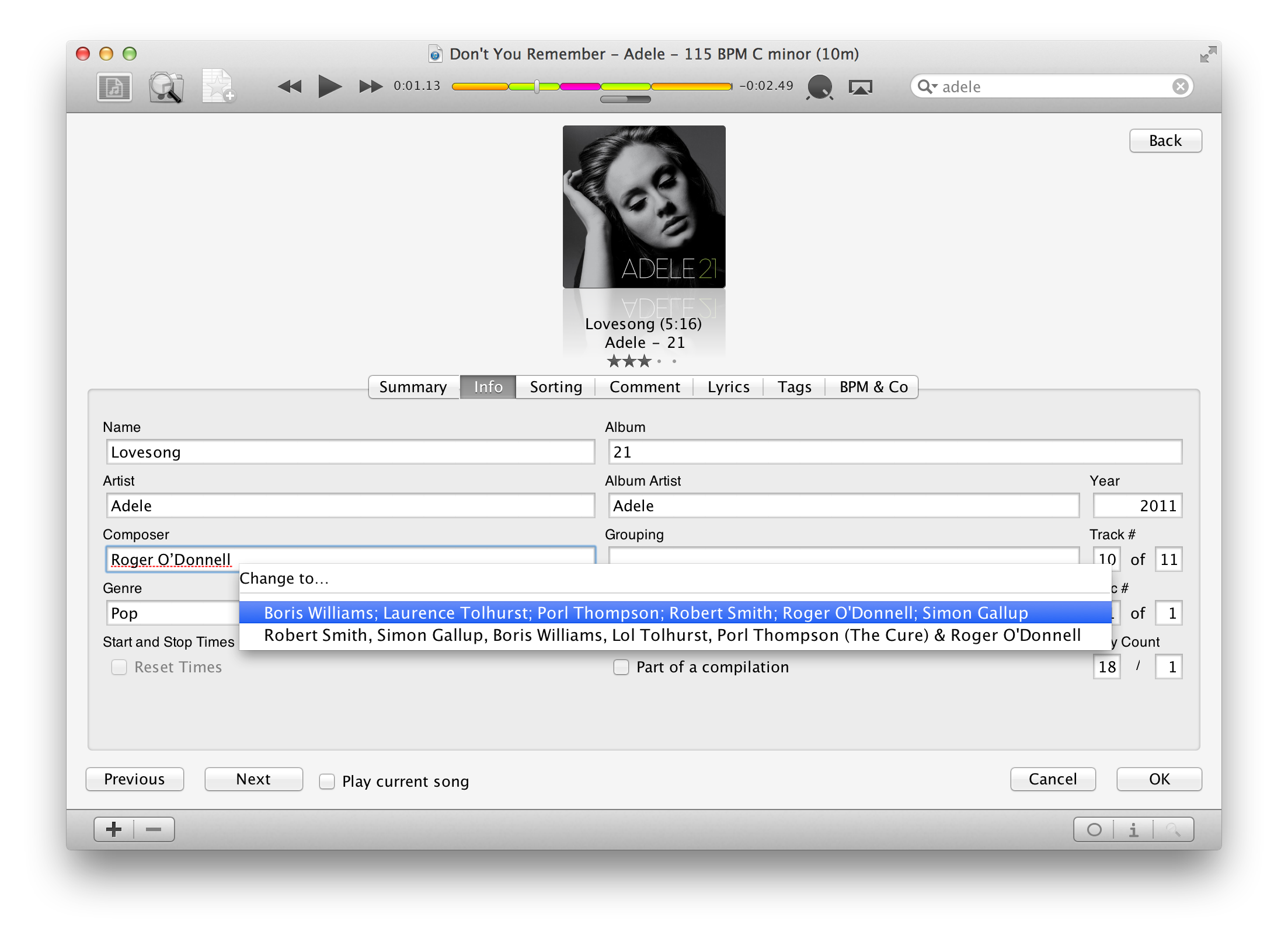Go to the Previous song
This screenshot has width=1288, height=942.
click(x=135, y=779)
